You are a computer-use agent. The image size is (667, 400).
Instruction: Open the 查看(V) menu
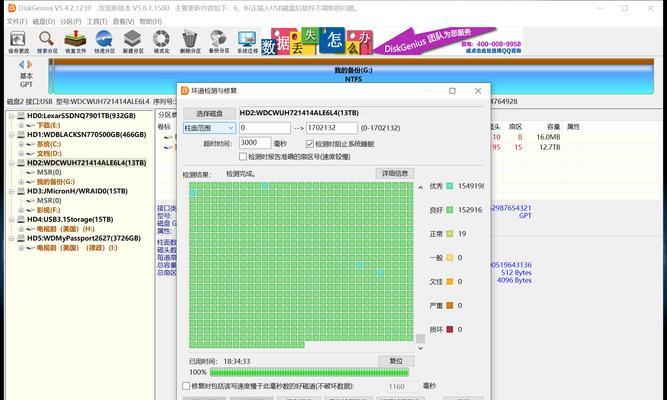point(123,21)
